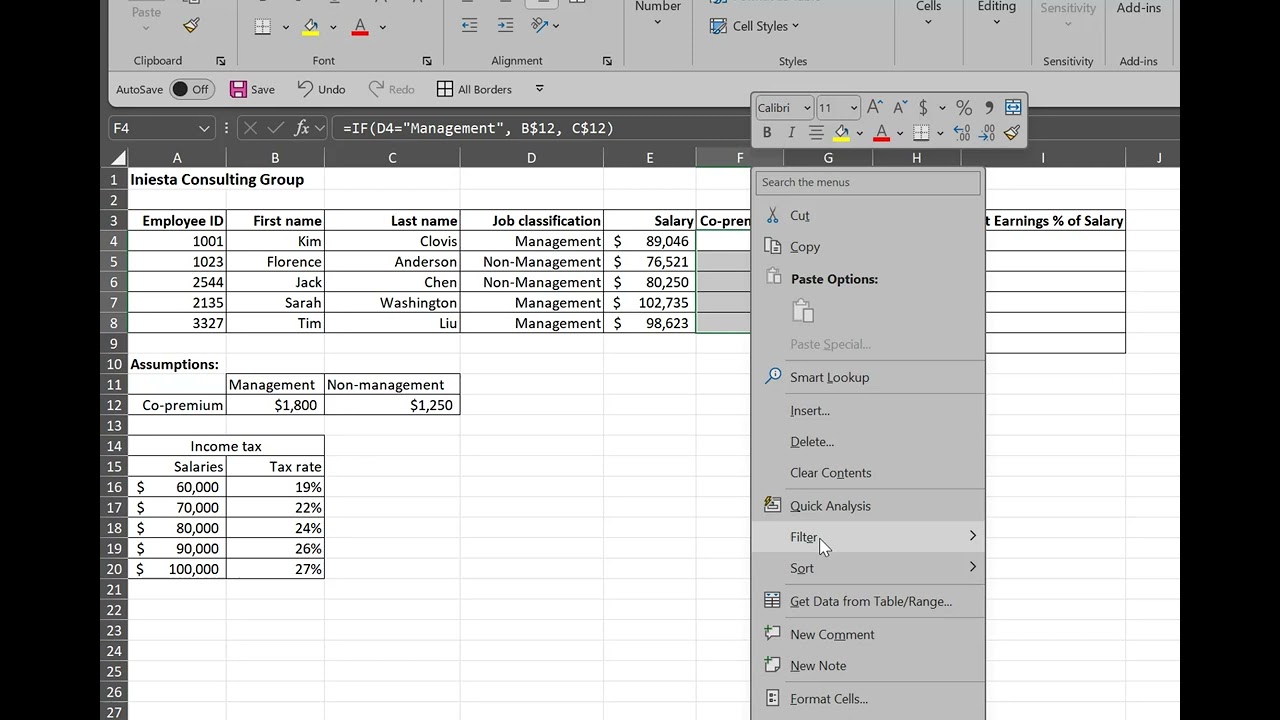Viewport: 1280px width, 720px height.
Task: Choose Smart Lookup from context menu
Action: point(868,377)
